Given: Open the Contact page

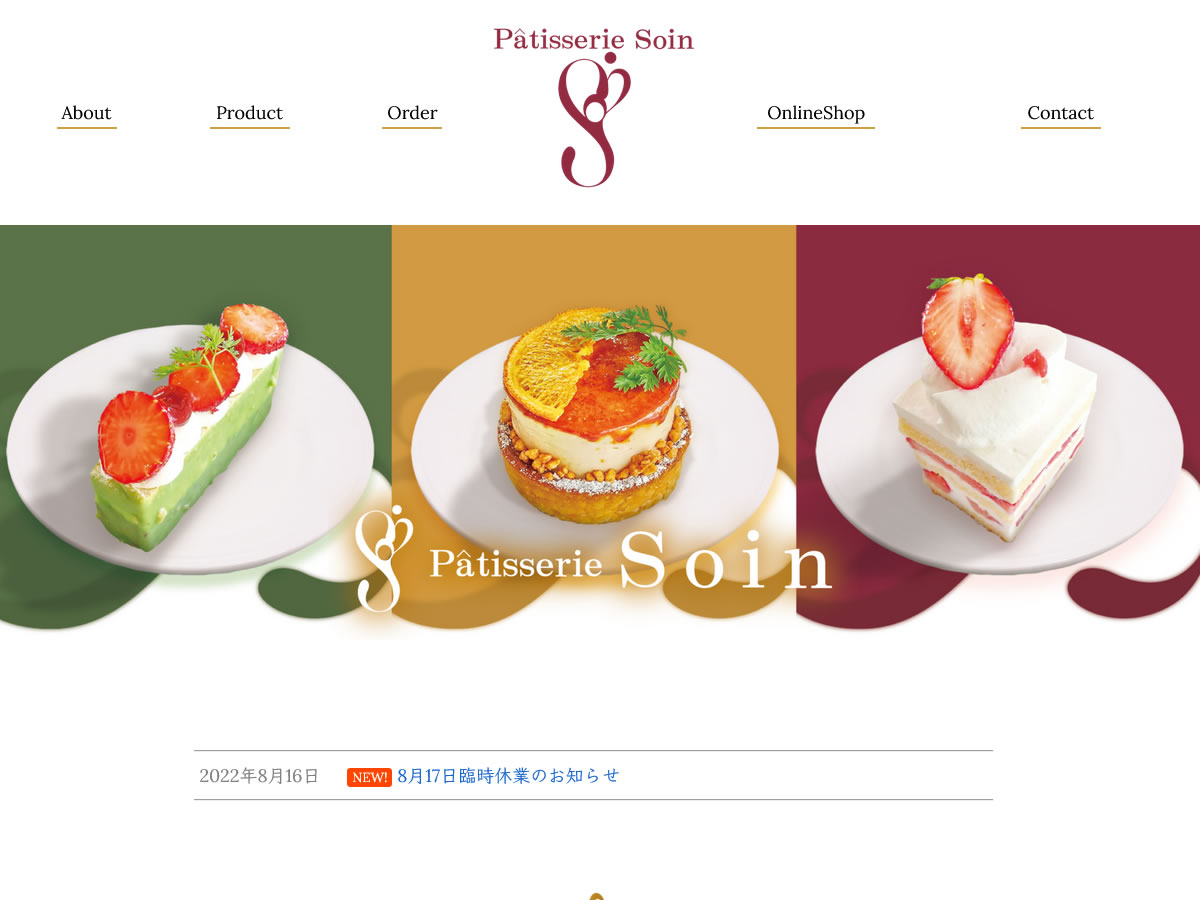Looking at the screenshot, I should click(1060, 113).
